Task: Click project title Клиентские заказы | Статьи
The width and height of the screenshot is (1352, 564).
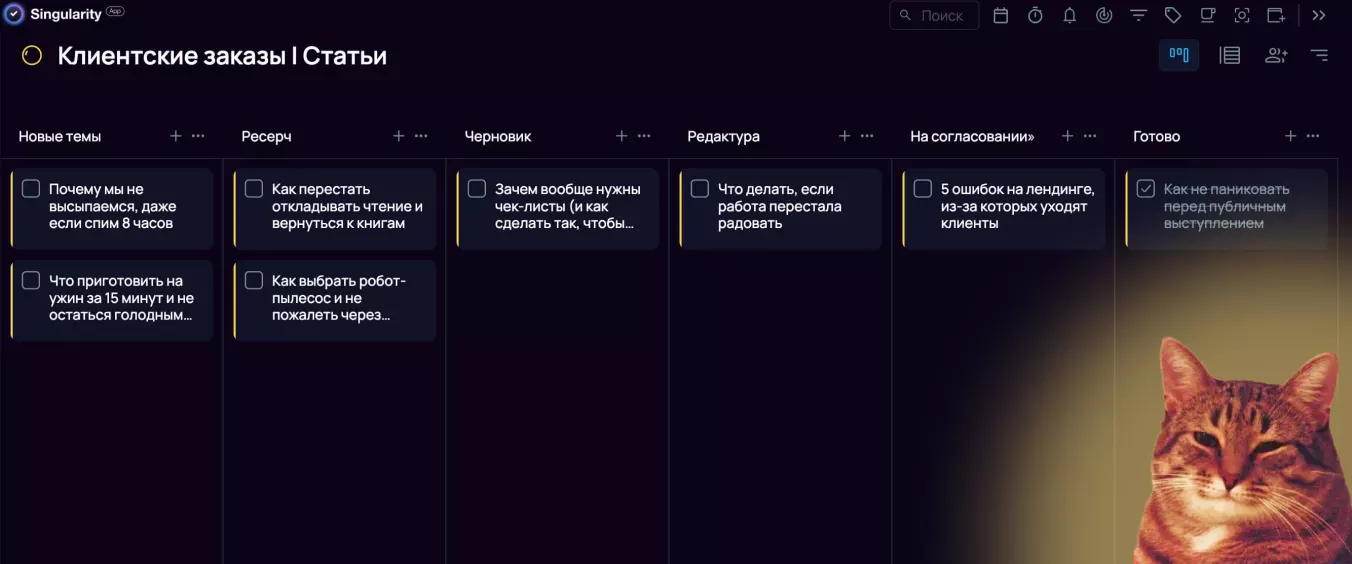Action: [222, 56]
